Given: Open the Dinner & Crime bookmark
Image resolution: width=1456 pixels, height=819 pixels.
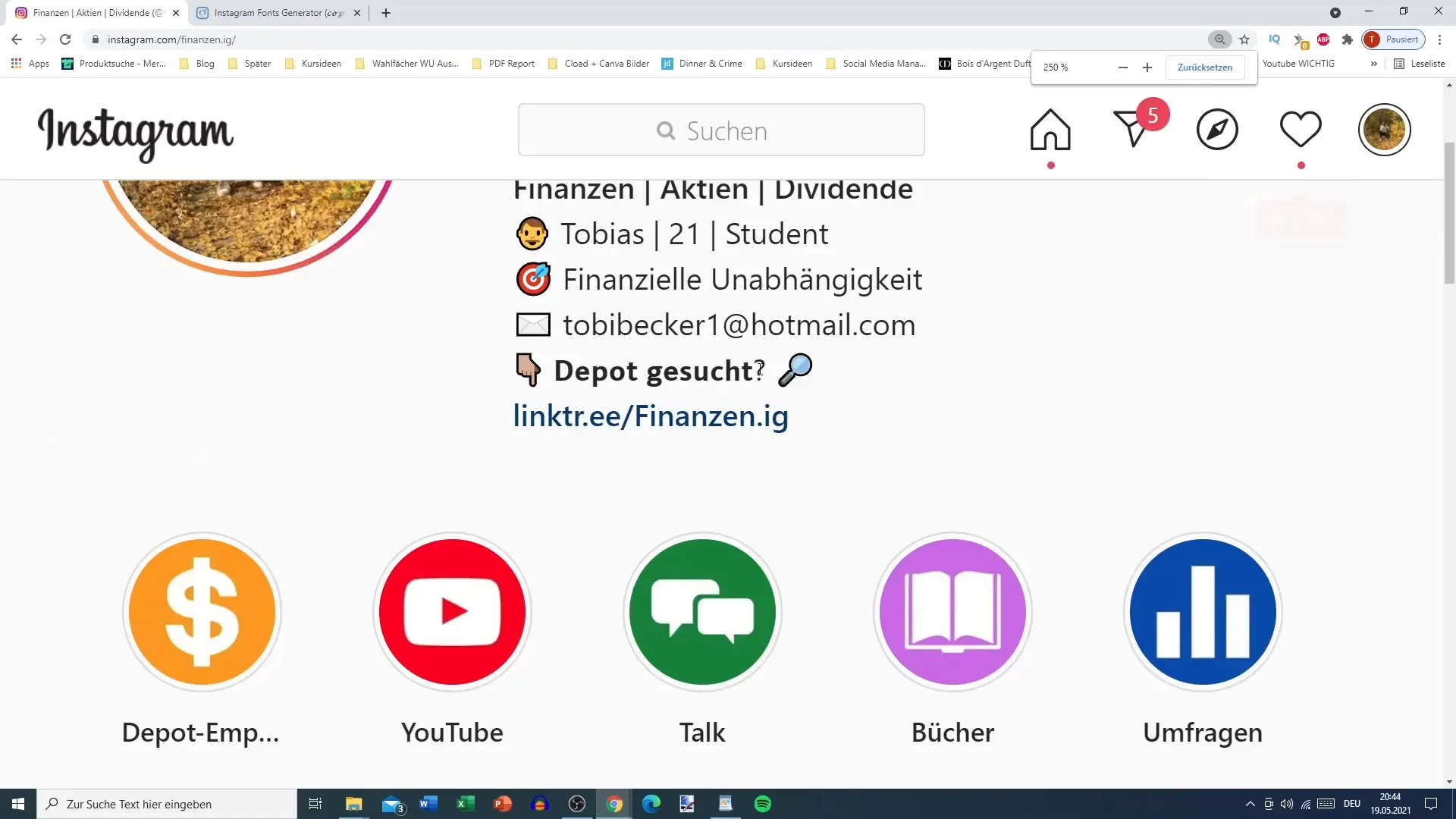Looking at the screenshot, I should point(701,64).
